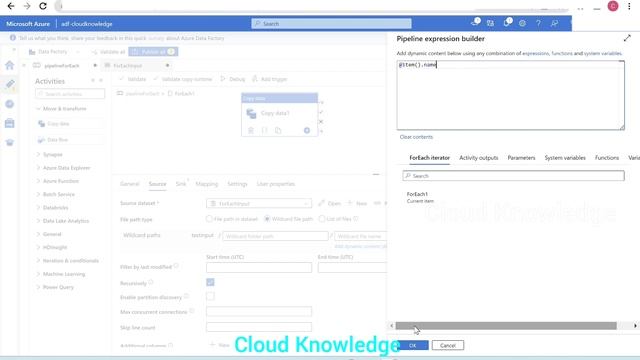Select File path in dataset radio option
640x360 pixels.
tap(209, 219)
